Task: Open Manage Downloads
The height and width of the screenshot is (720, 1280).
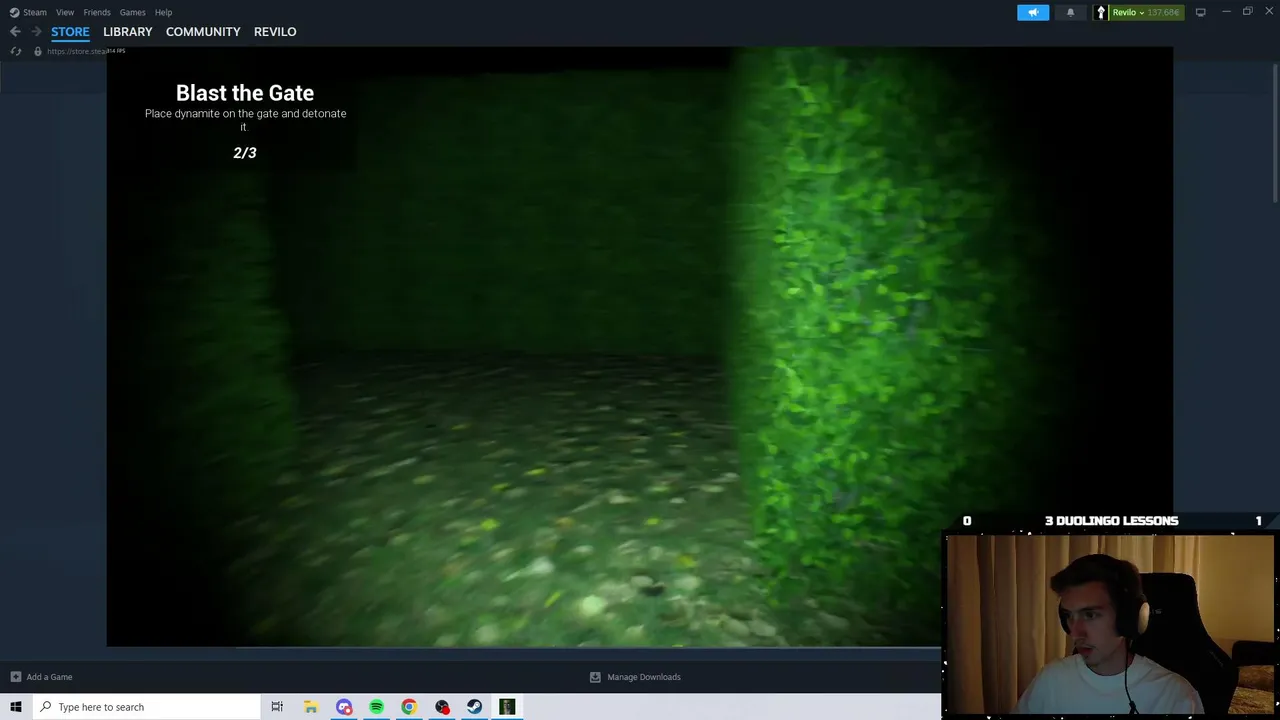Action: pos(635,677)
